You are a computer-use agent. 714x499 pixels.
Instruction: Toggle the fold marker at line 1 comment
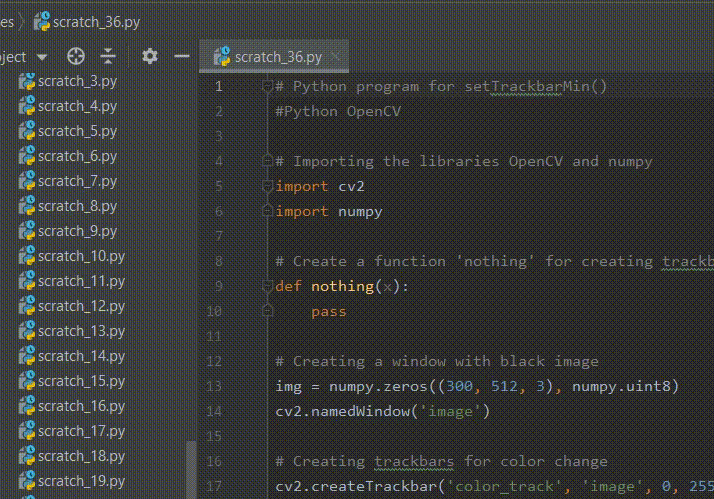click(x=267, y=86)
